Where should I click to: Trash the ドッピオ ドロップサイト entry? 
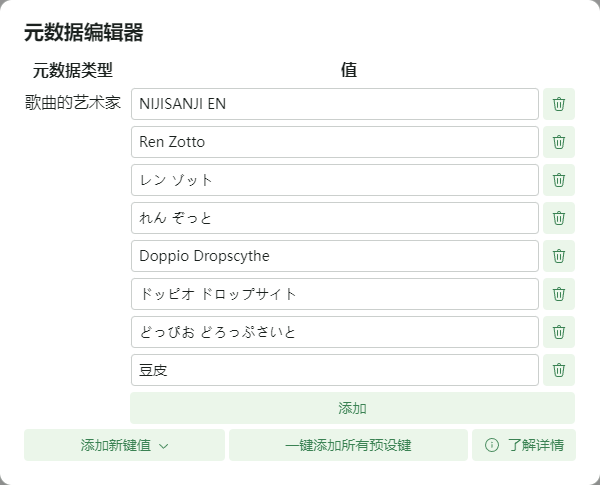pos(559,294)
